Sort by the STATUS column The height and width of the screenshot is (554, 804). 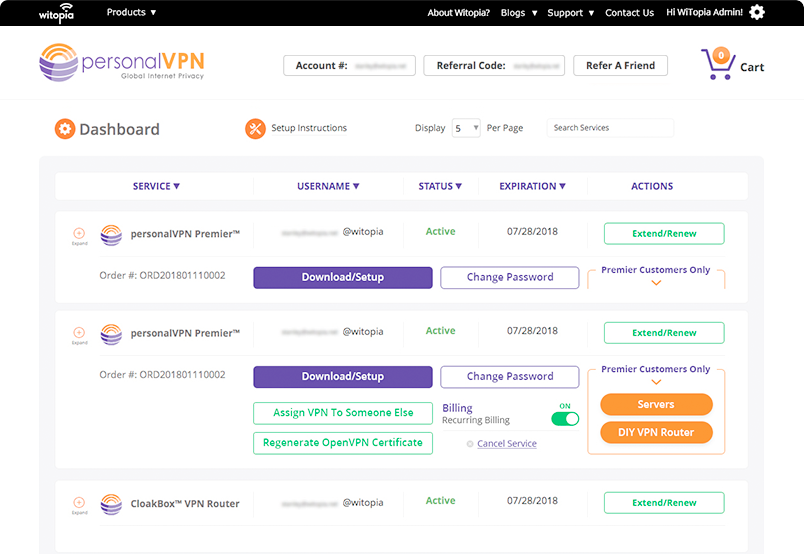pyautogui.click(x=440, y=186)
